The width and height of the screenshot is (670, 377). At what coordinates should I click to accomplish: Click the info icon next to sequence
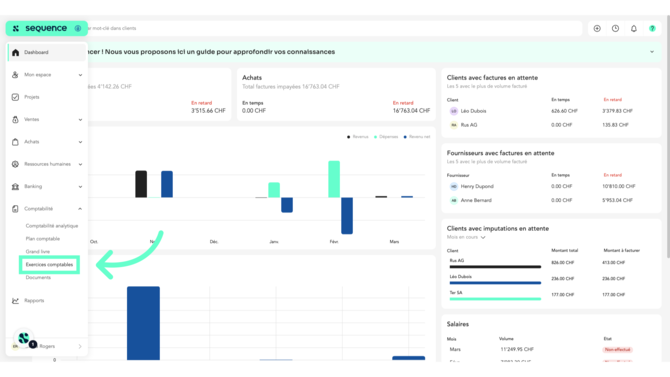click(x=78, y=29)
